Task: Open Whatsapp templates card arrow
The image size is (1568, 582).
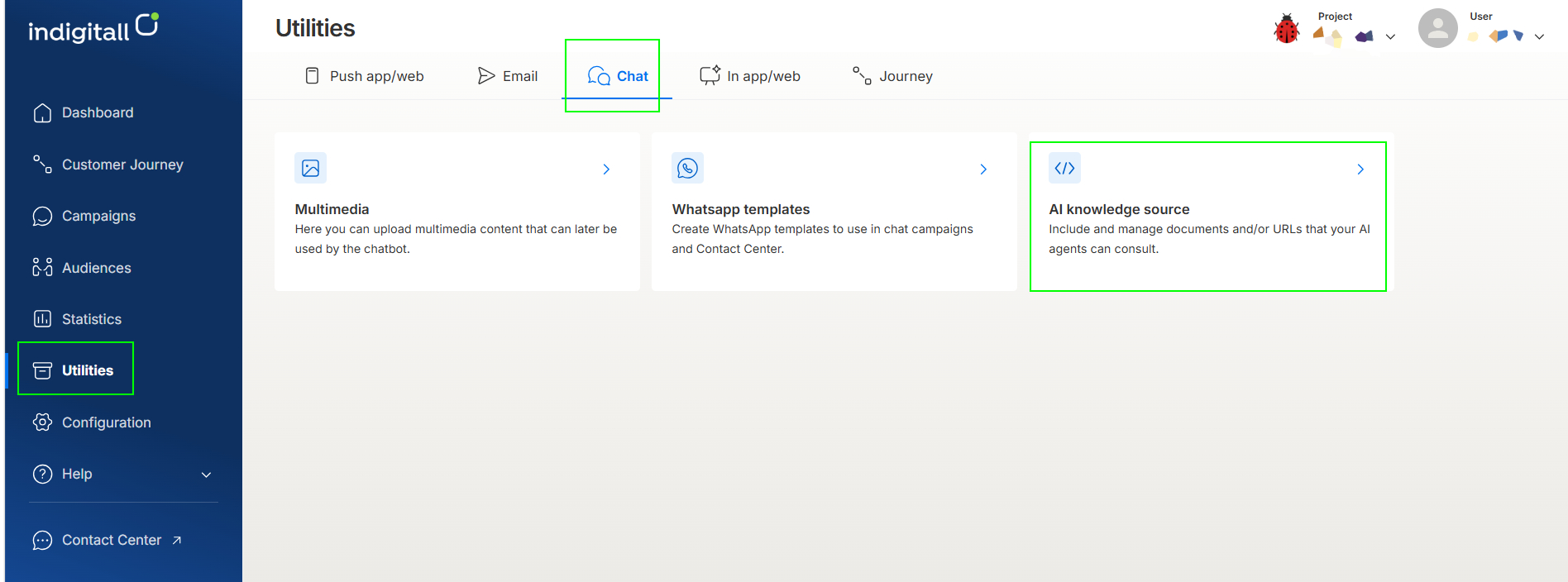Action: [x=983, y=169]
